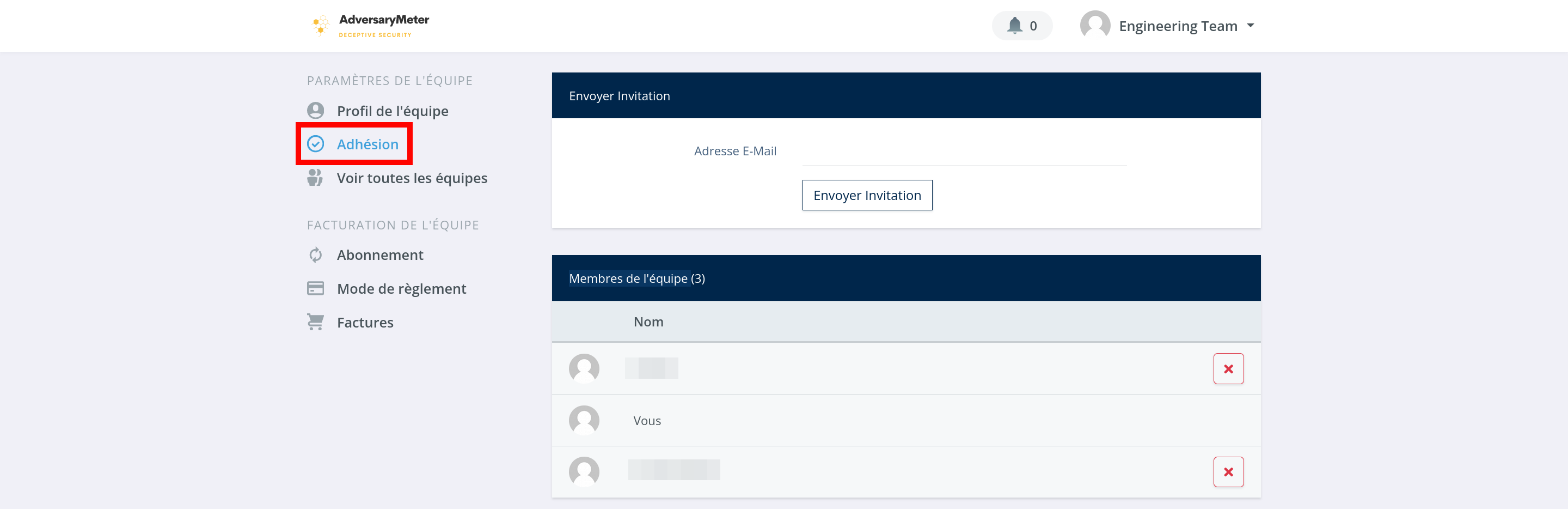Click the AdversaryMeter logo
The height and width of the screenshot is (509, 1568).
click(x=370, y=26)
